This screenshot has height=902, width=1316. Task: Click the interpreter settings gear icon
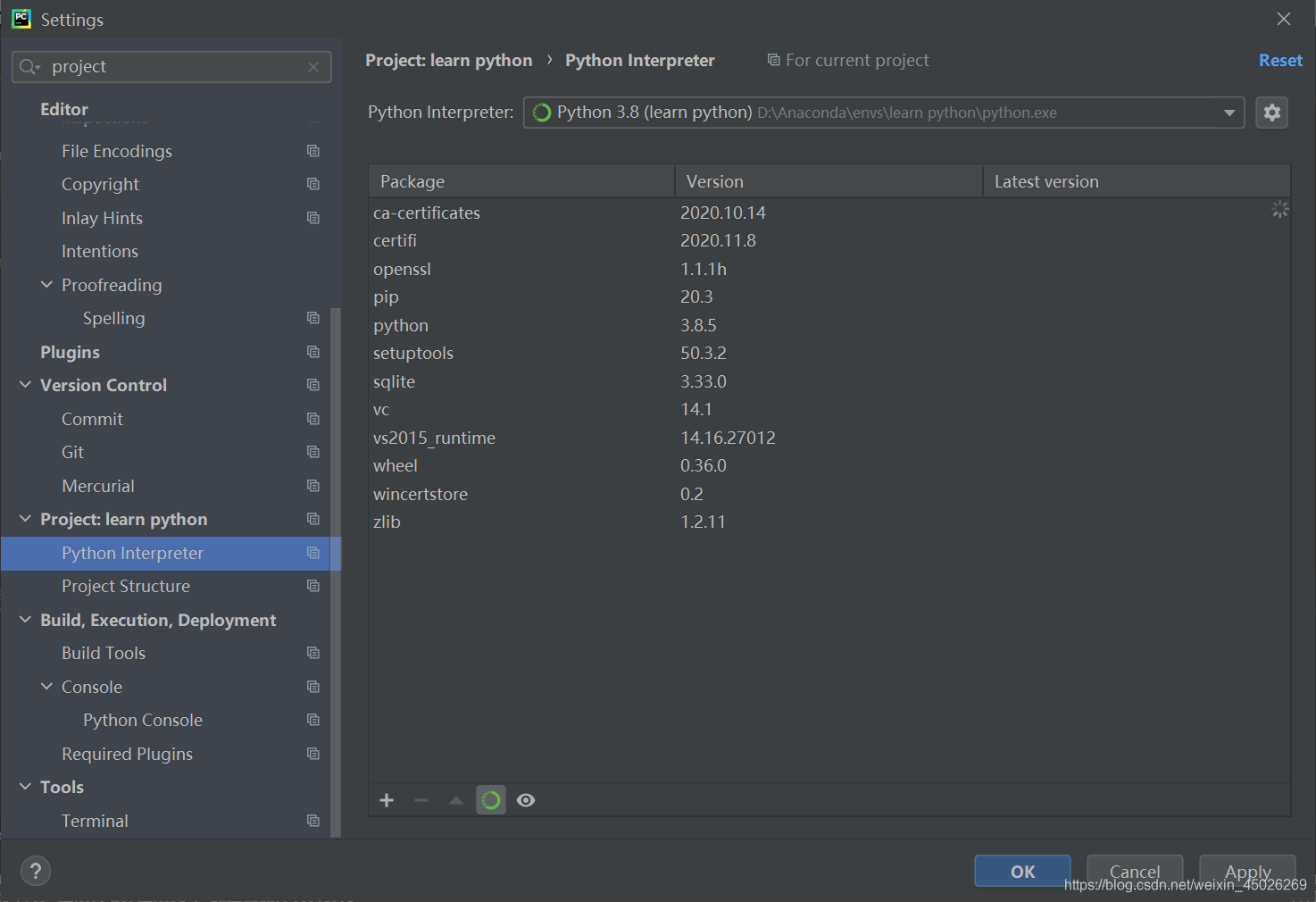click(x=1271, y=113)
